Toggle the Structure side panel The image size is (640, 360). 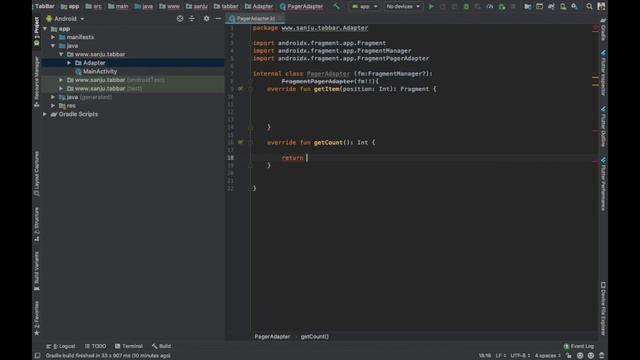pyautogui.click(x=37, y=224)
